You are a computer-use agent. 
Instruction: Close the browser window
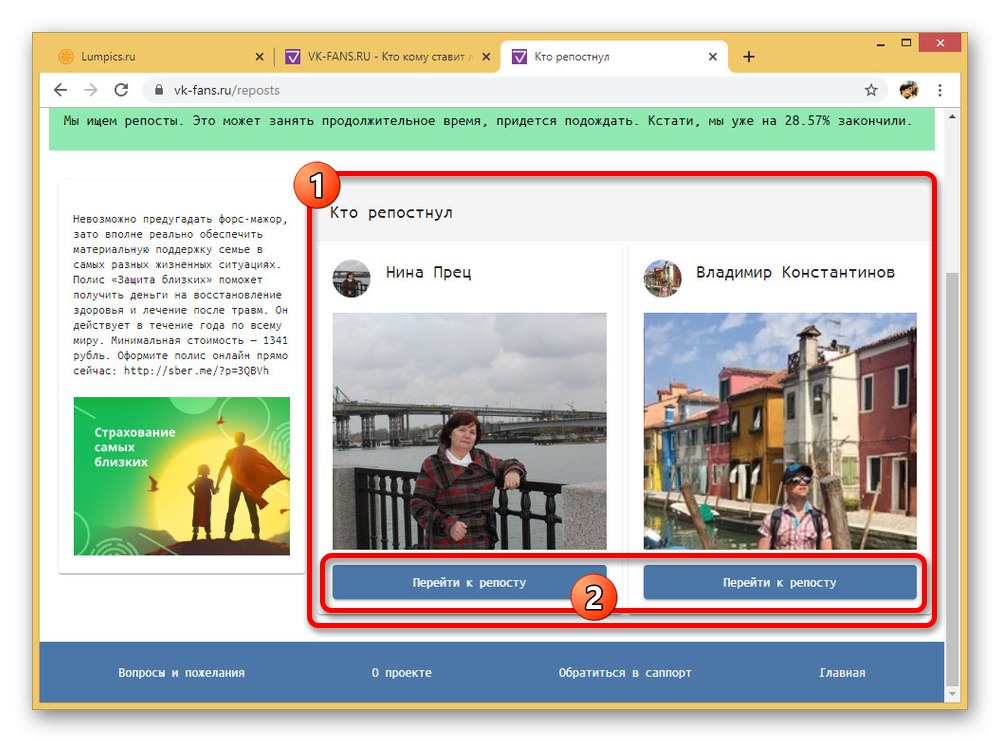(x=940, y=43)
